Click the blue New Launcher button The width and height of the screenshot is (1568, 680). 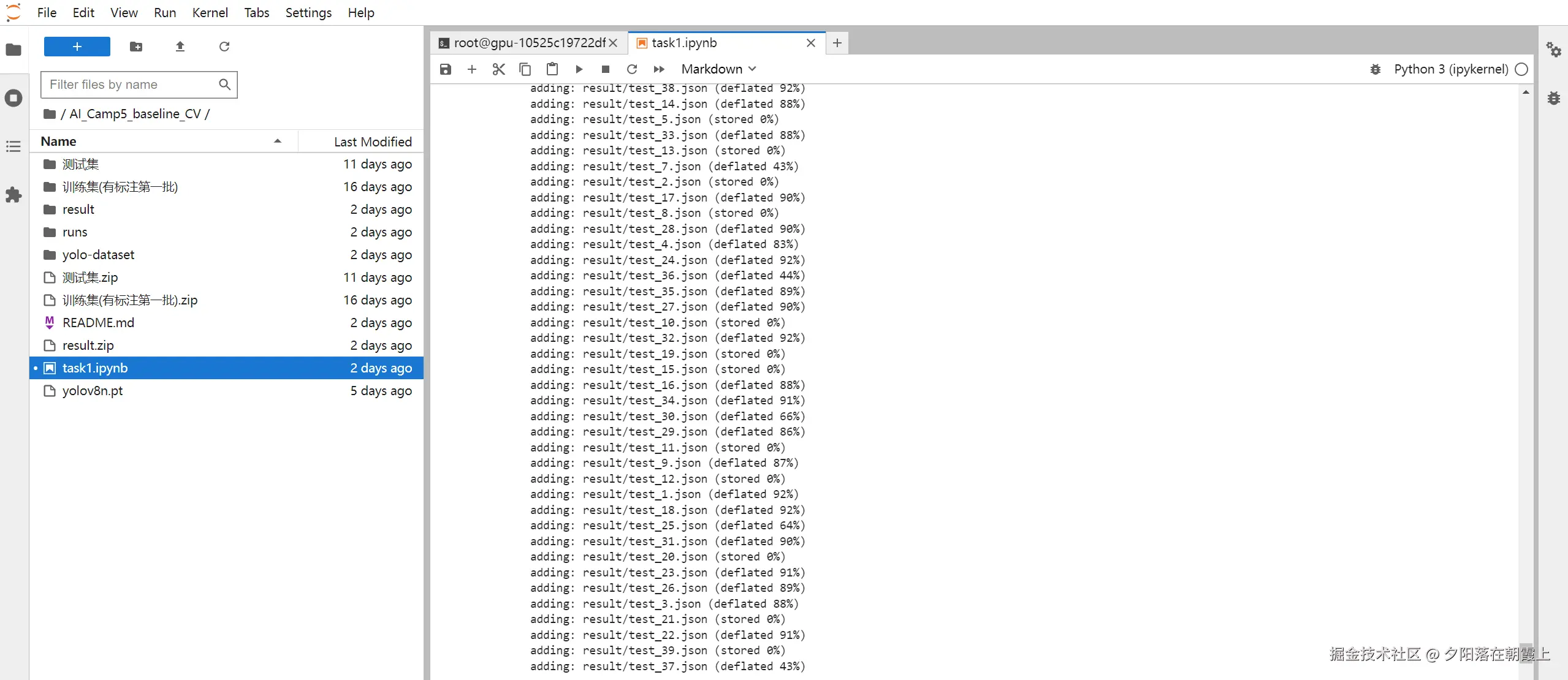click(x=77, y=47)
